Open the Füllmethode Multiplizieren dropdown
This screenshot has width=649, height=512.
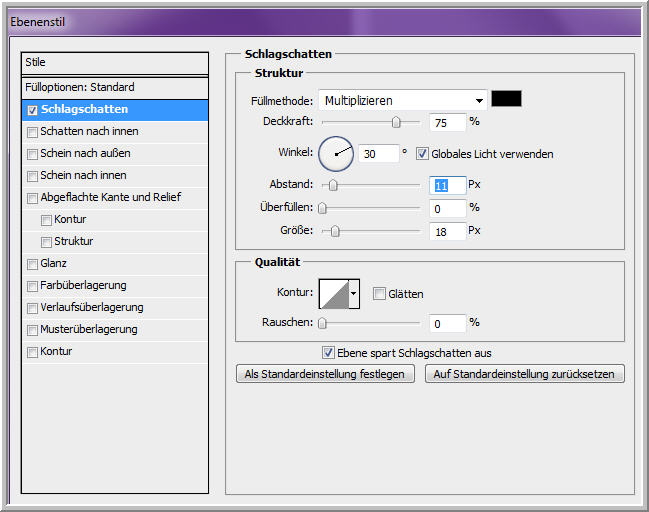click(x=403, y=100)
